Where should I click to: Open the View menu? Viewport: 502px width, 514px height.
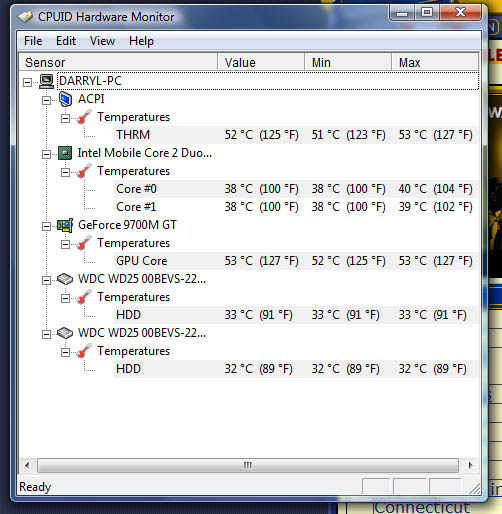pos(102,41)
